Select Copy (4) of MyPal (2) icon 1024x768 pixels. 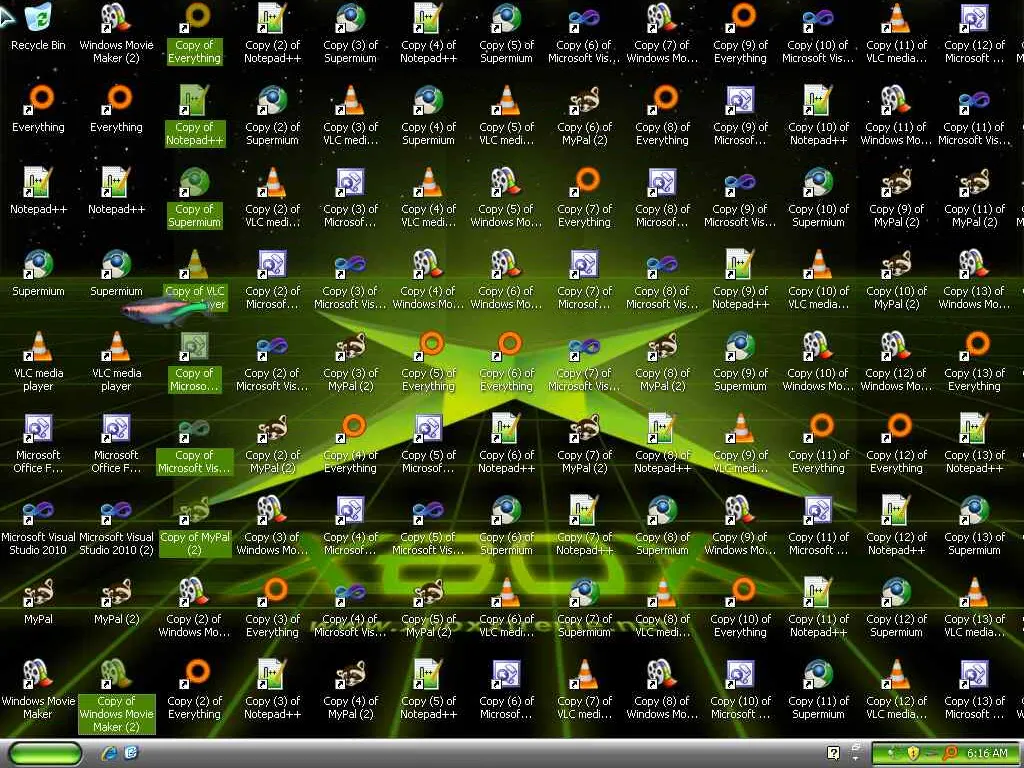click(350, 688)
